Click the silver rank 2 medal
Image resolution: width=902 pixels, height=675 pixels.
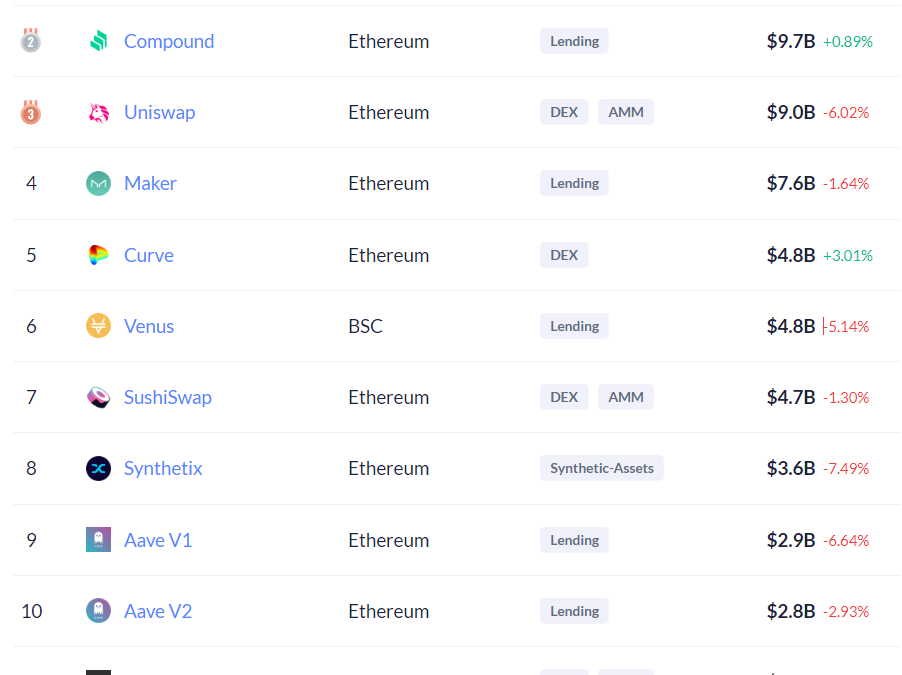[30, 40]
